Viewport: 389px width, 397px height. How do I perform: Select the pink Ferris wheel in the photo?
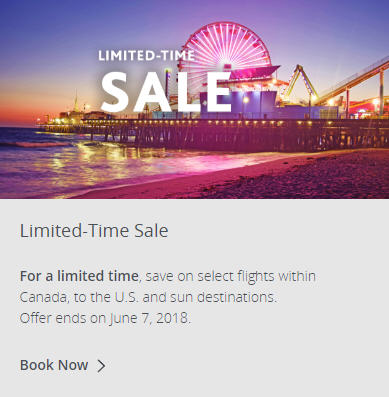[x=225, y=55]
